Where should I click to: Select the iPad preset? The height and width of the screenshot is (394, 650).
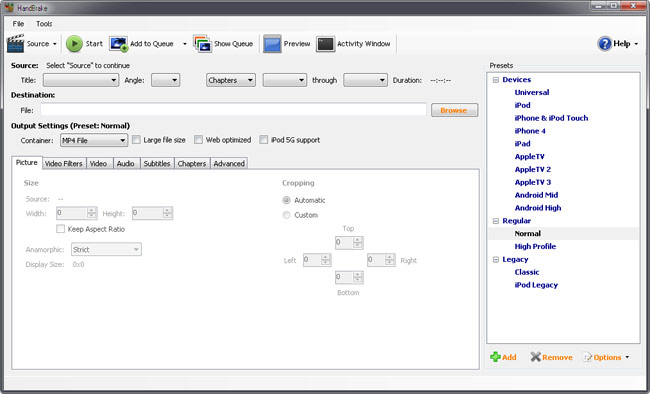point(522,144)
